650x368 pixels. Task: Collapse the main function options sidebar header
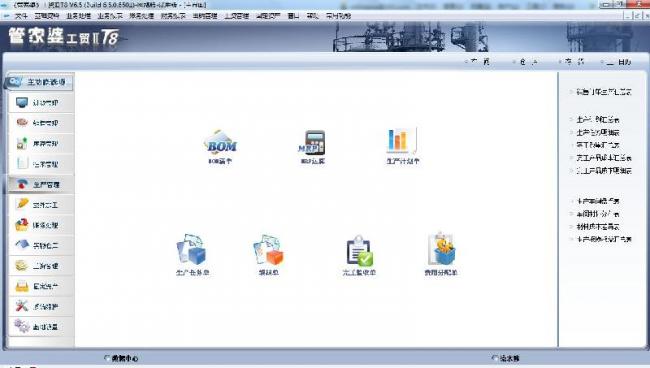(x=40, y=82)
